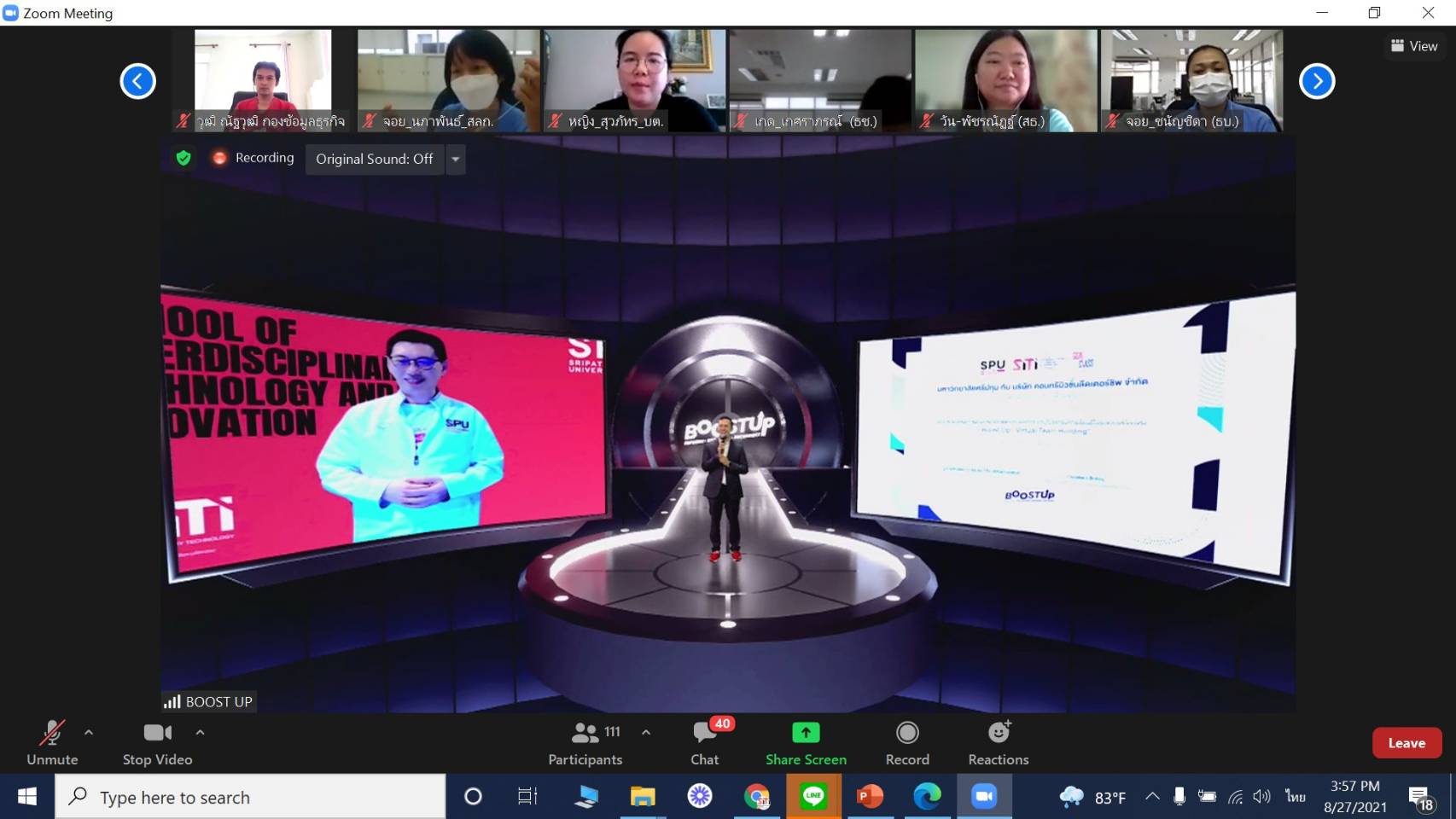1456x819 pixels.
Task: Open the clock showing 3:57 PM
Action: tap(1355, 797)
